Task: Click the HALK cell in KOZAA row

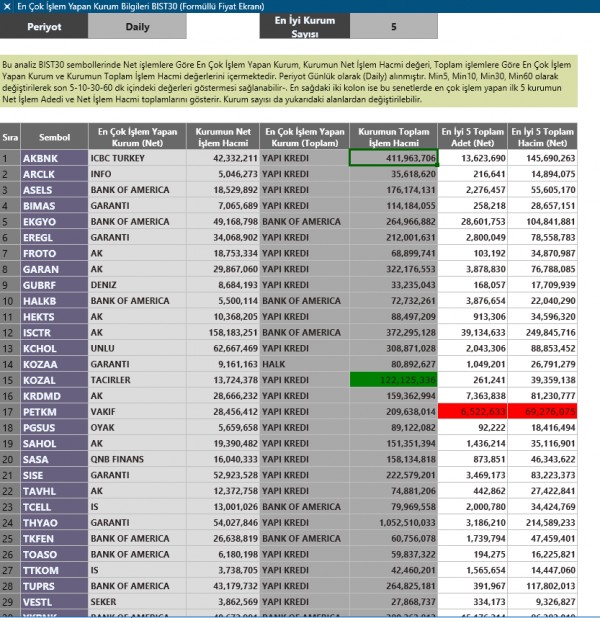Action: (305, 364)
